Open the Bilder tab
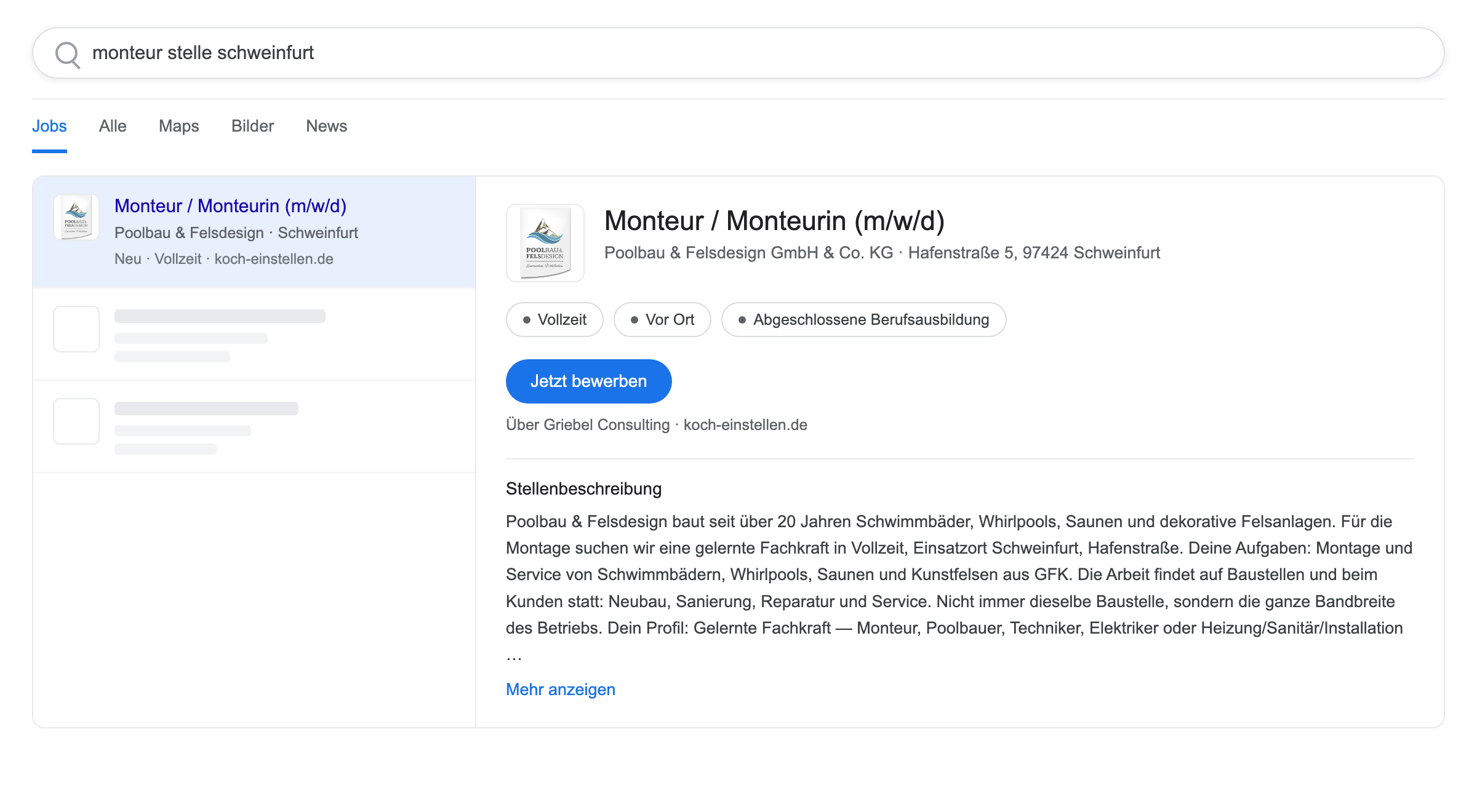The height and width of the screenshot is (812, 1477). point(252,126)
